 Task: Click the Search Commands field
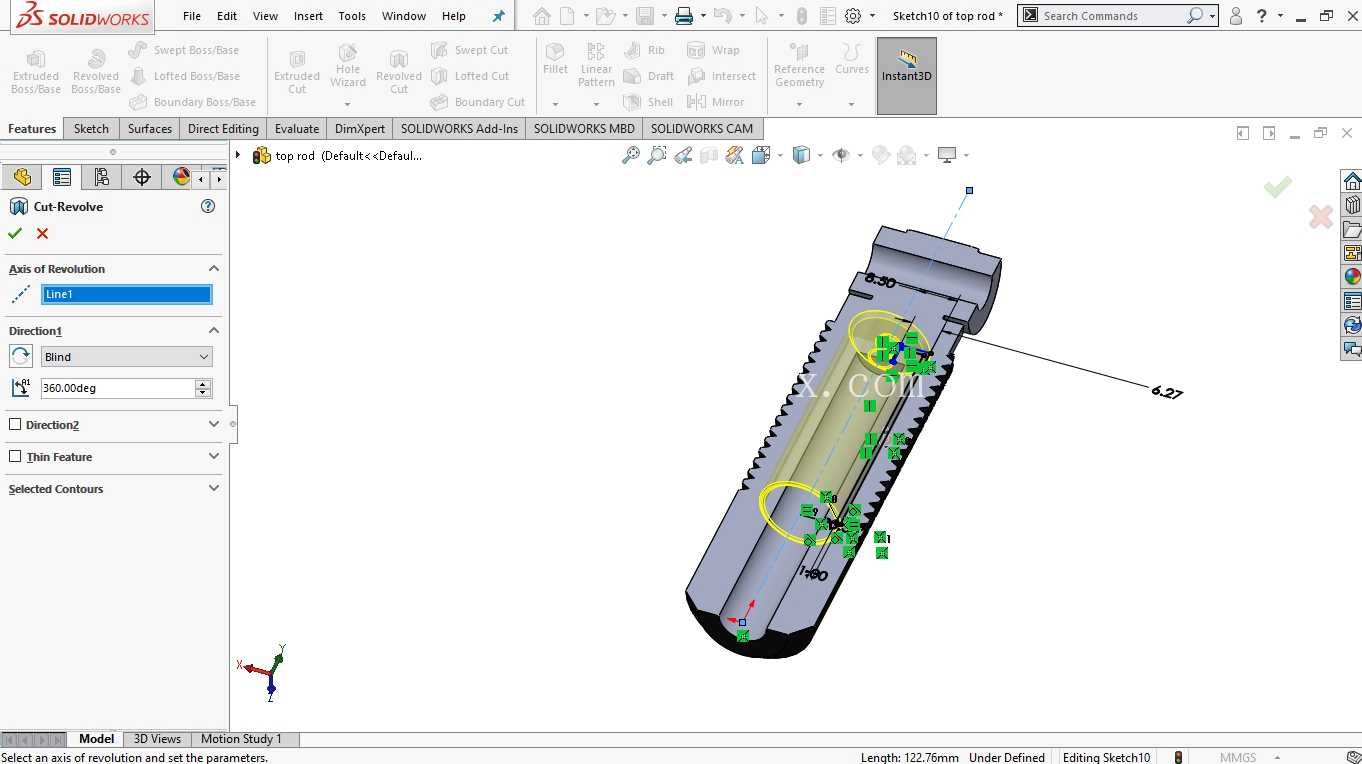click(x=1112, y=16)
